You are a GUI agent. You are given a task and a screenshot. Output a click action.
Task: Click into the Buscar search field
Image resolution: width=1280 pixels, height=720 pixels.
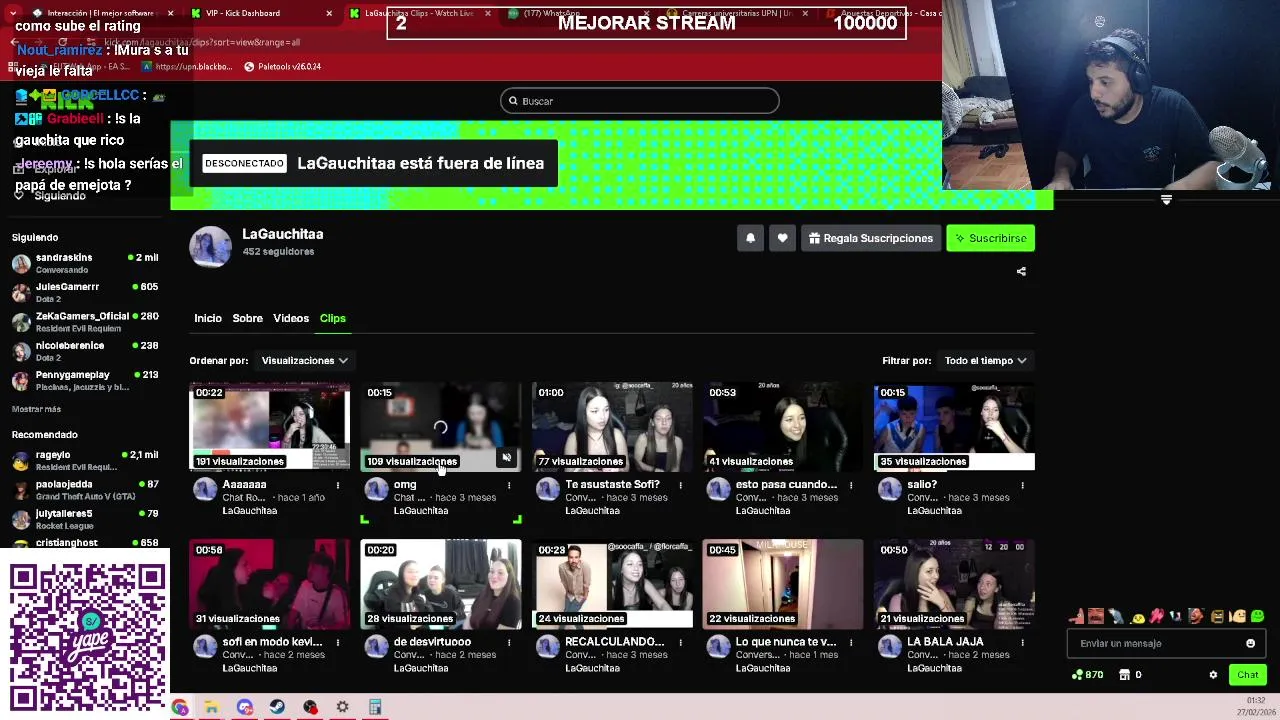[x=640, y=101]
